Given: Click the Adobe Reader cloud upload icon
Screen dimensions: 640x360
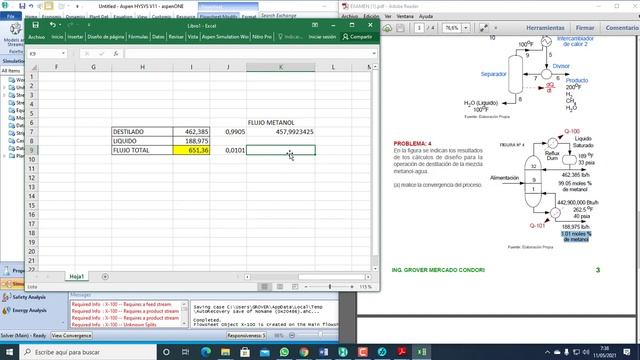Looking at the screenshot, I should (387, 28).
